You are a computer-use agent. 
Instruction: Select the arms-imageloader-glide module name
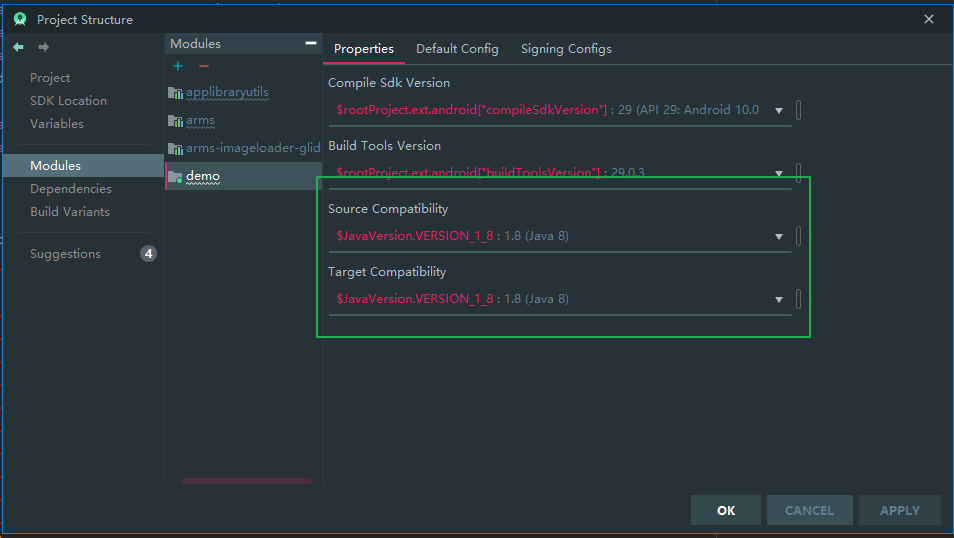coord(253,148)
